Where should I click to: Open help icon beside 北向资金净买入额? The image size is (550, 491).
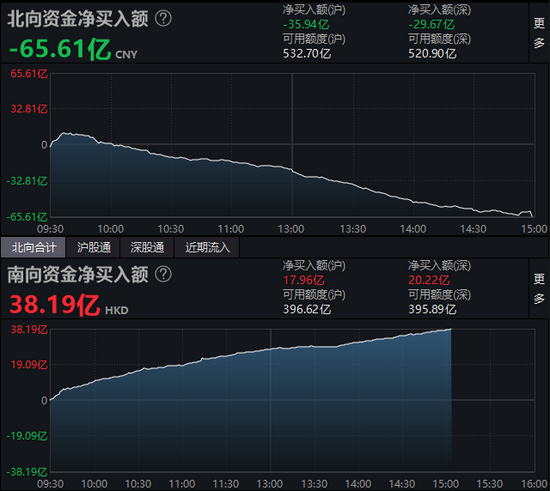163,18
